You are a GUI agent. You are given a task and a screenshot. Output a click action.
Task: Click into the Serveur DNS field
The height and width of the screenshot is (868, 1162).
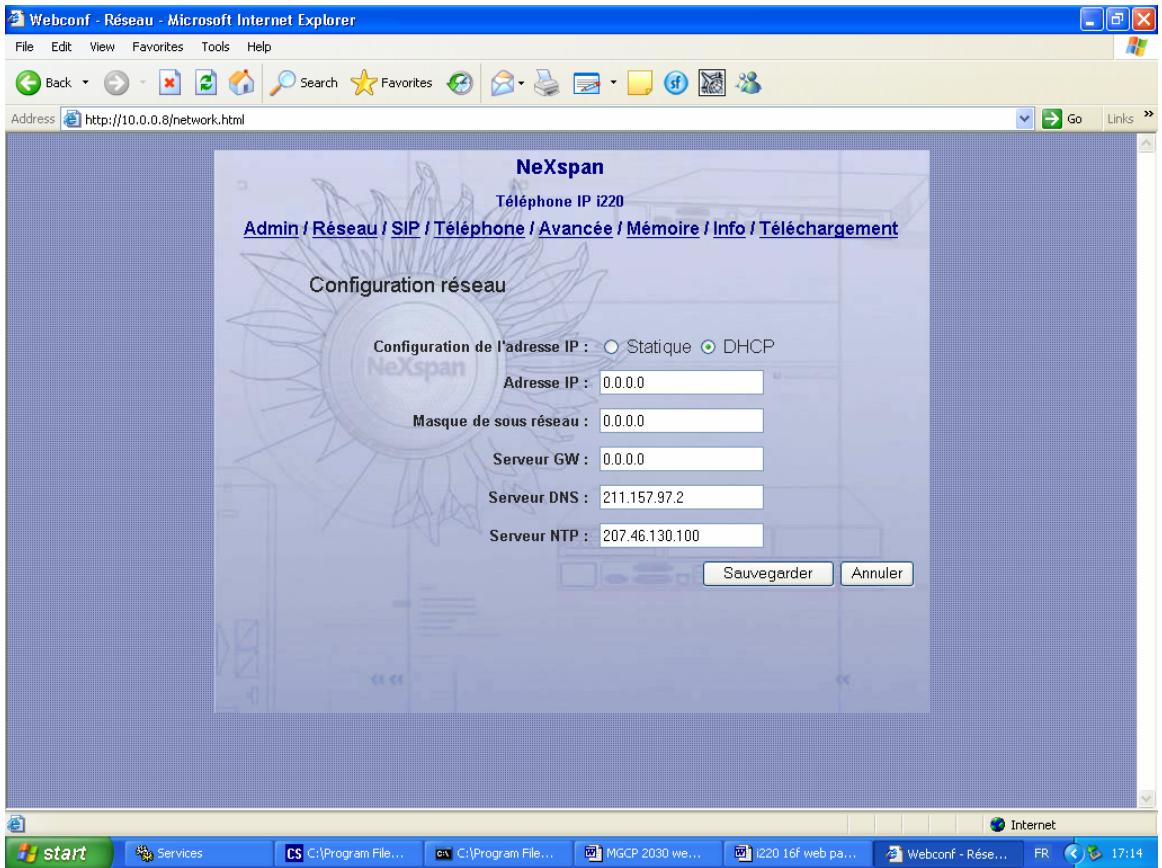[680, 497]
